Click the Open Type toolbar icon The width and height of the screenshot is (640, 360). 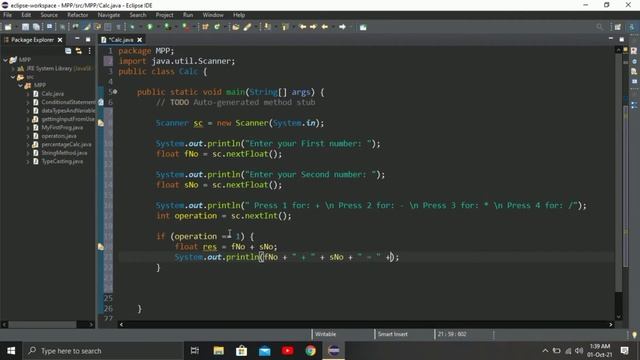[236, 27]
